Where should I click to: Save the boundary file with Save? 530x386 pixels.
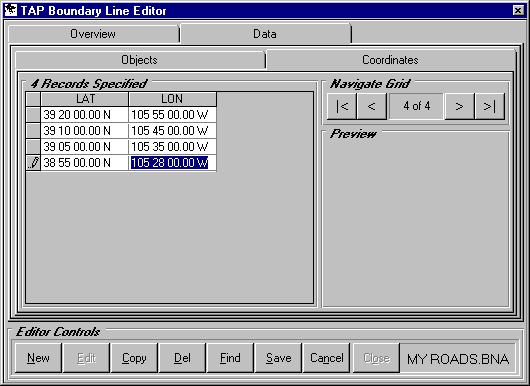[278, 358]
